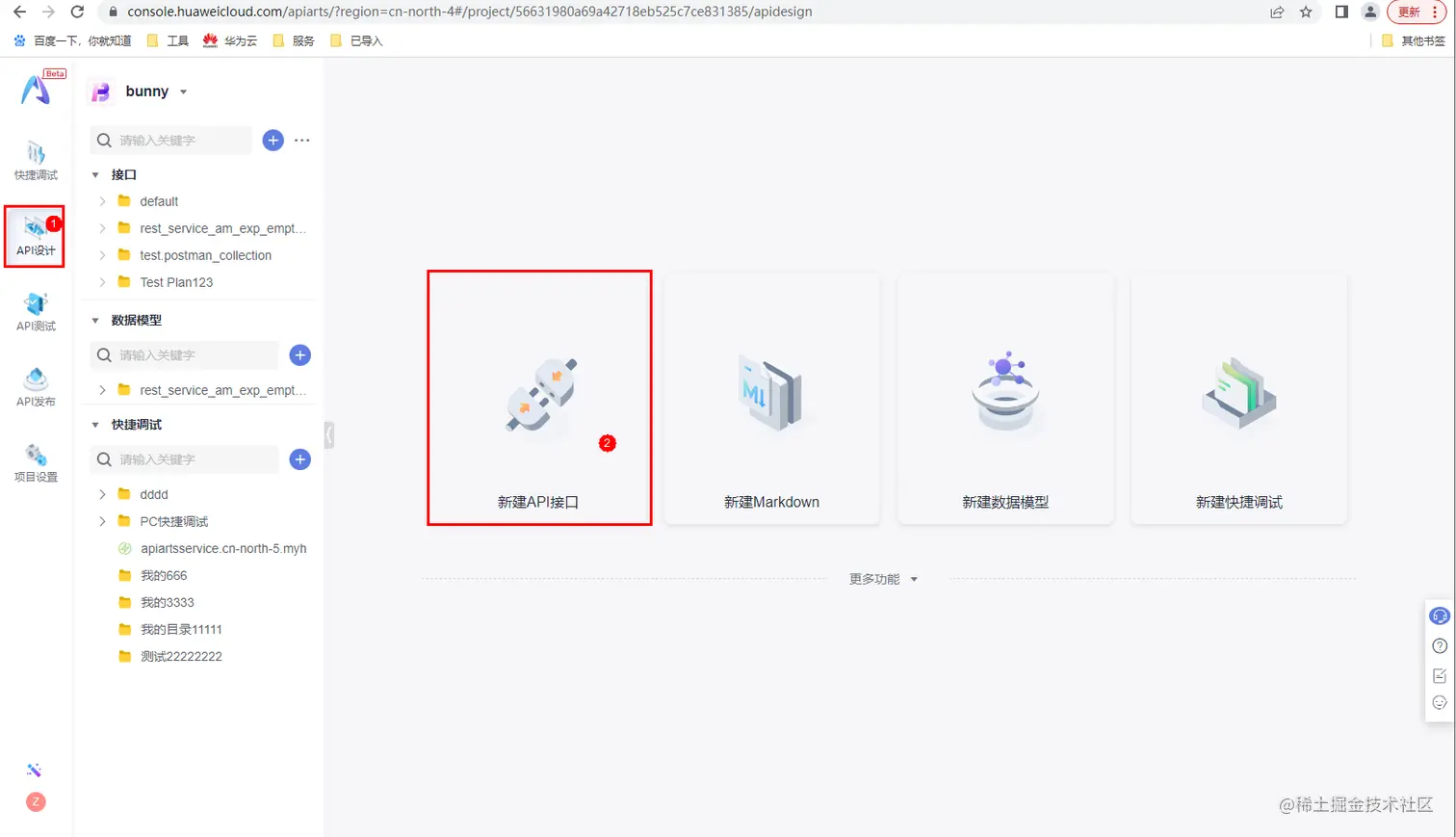Viewport: 1456px width, 837px height.
Task: Click the magic wand icon at sidebar bottom
Action: (35, 770)
